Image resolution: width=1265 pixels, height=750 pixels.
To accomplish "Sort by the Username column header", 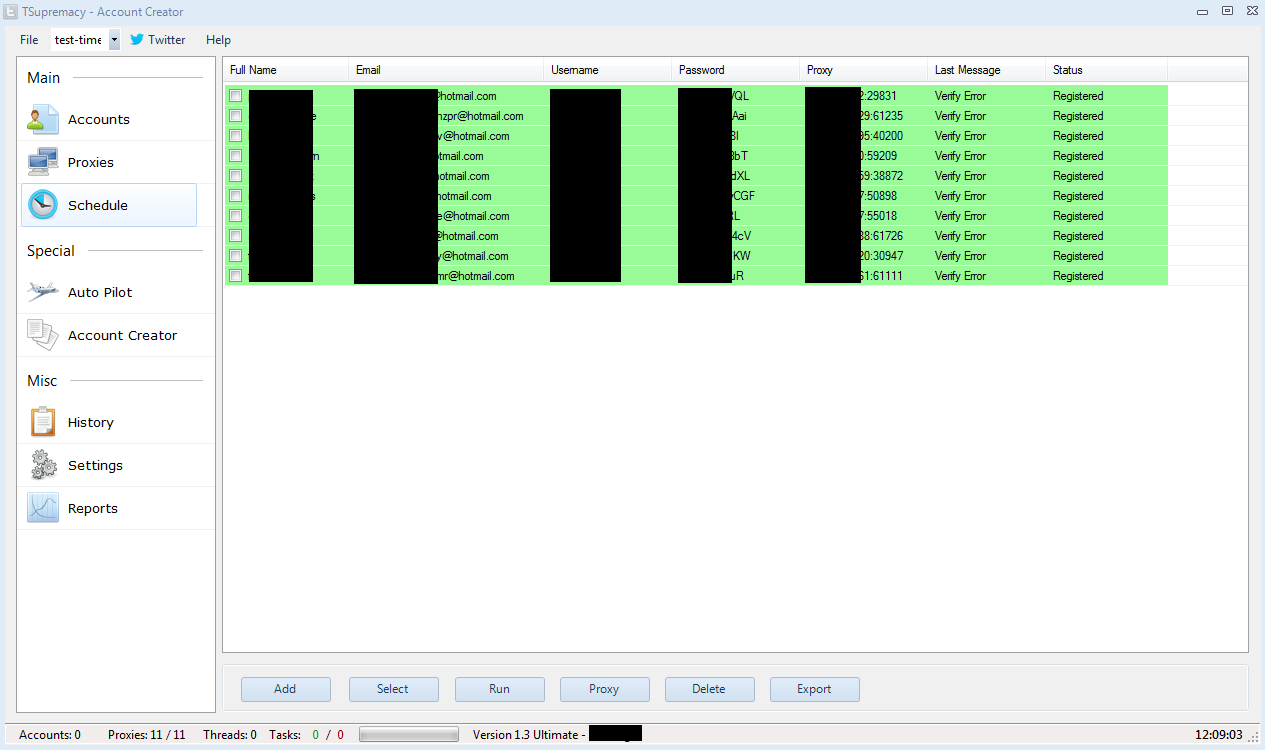I will coord(608,70).
